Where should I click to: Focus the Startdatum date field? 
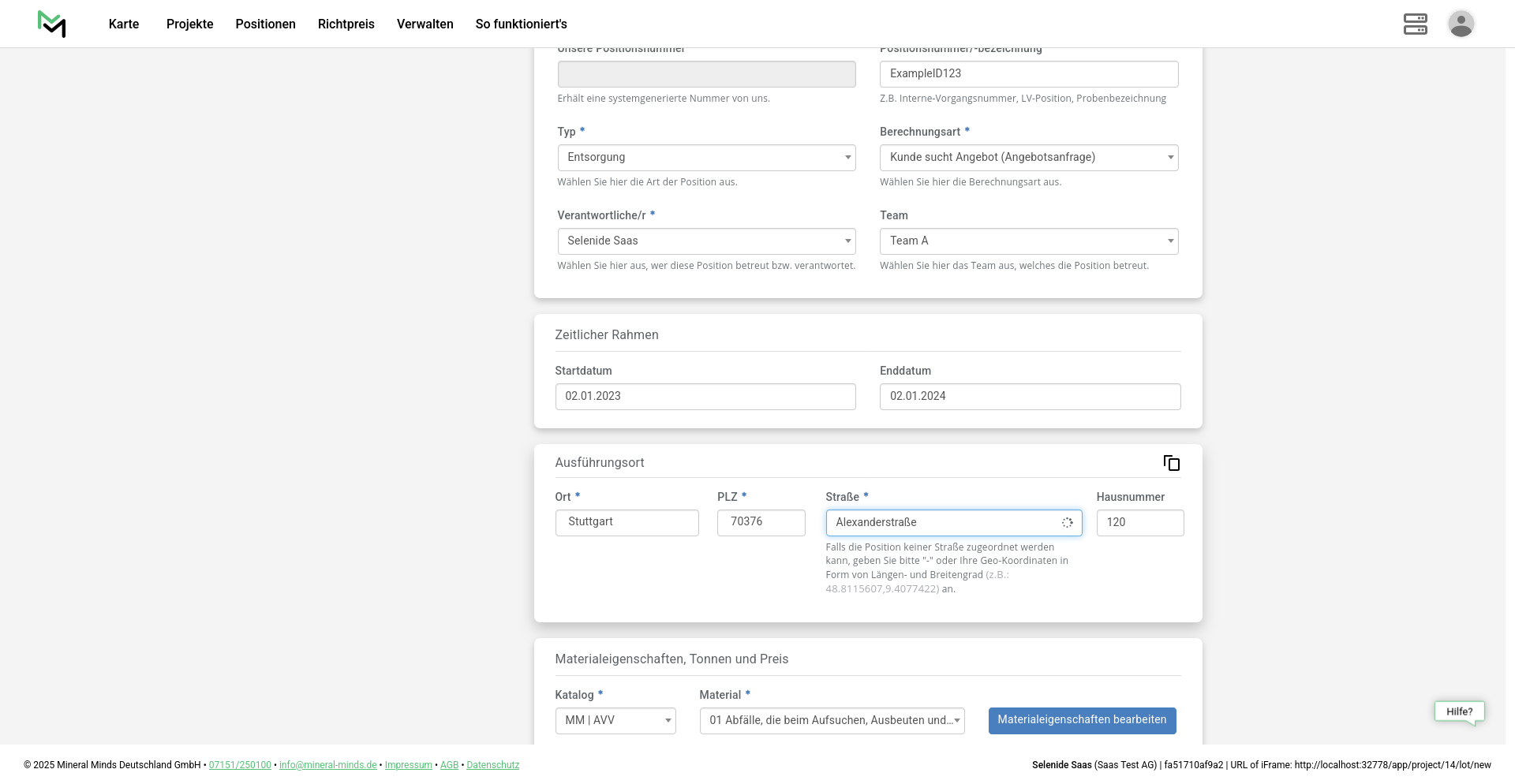pos(705,397)
